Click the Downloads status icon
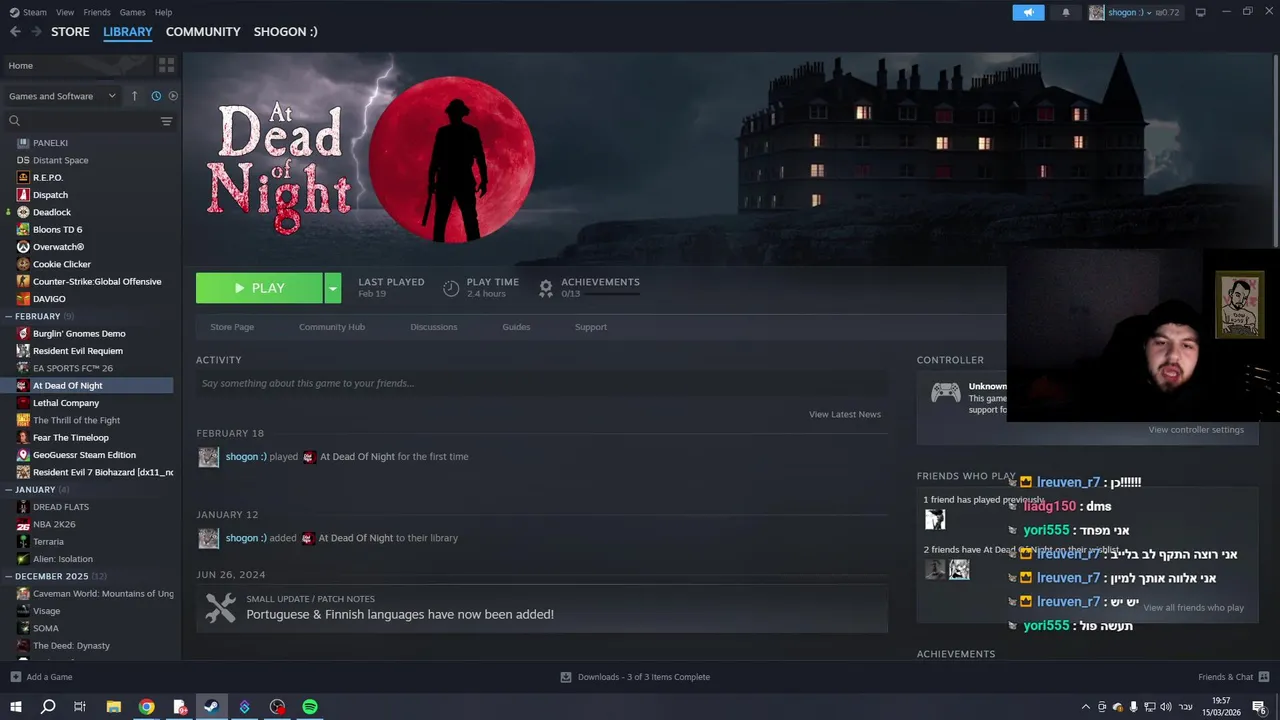1280x720 pixels. 566,677
